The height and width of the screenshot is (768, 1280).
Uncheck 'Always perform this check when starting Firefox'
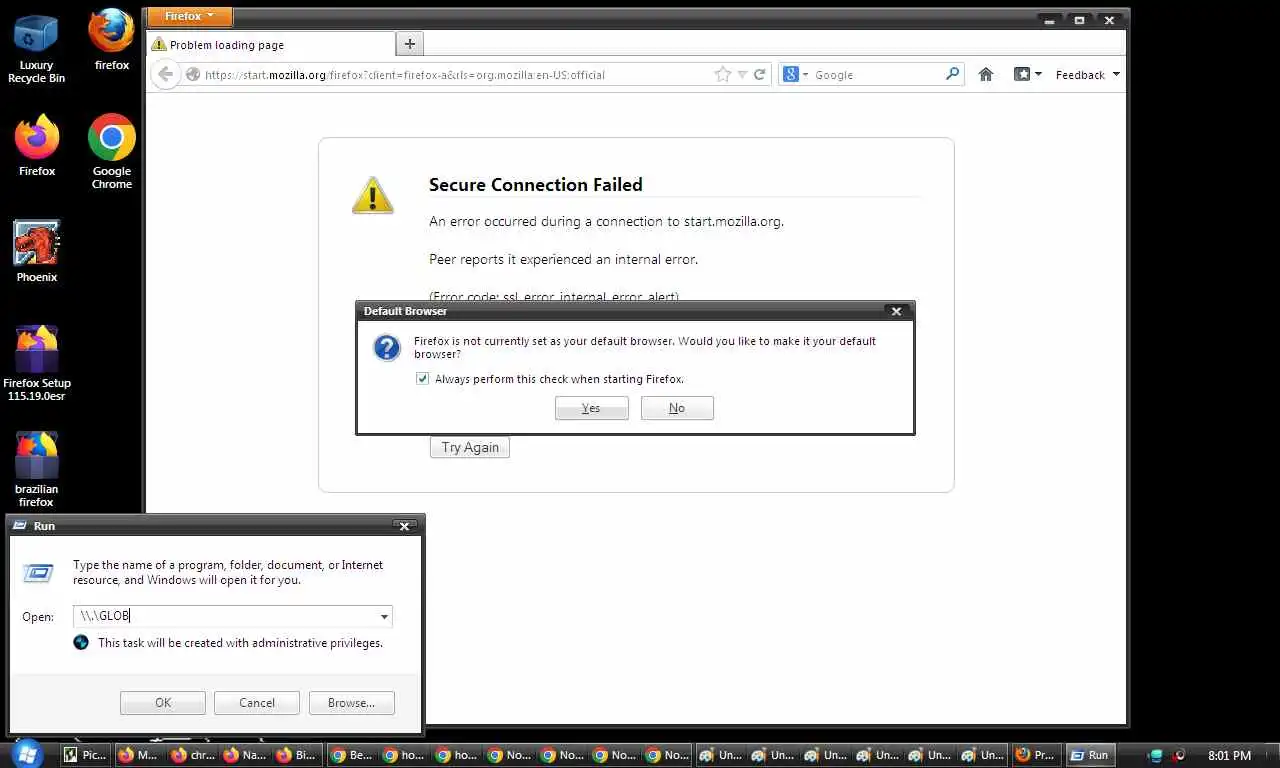point(422,379)
